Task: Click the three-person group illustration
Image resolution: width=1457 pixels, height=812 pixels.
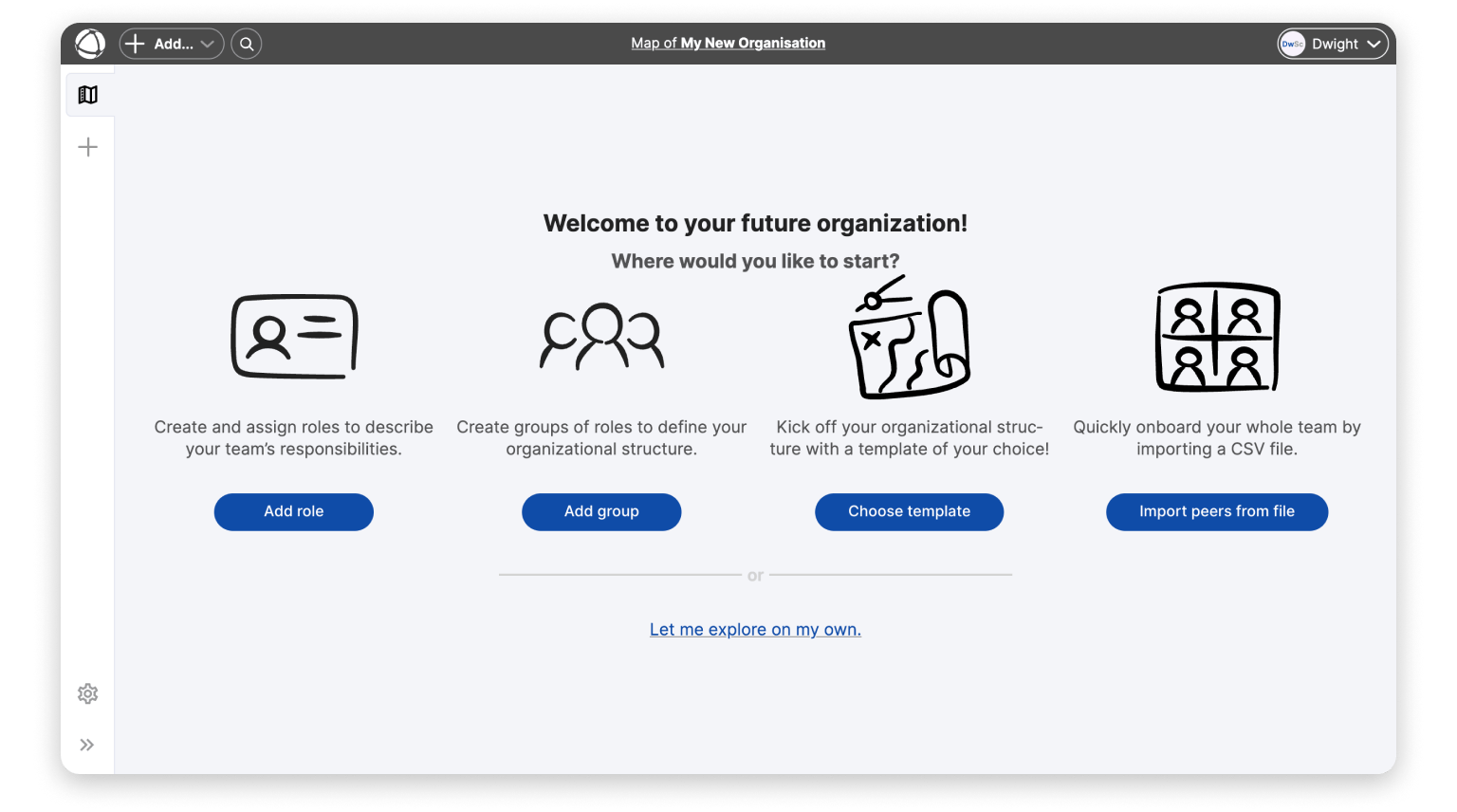Action: pyautogui.click(x=601, y=336)
